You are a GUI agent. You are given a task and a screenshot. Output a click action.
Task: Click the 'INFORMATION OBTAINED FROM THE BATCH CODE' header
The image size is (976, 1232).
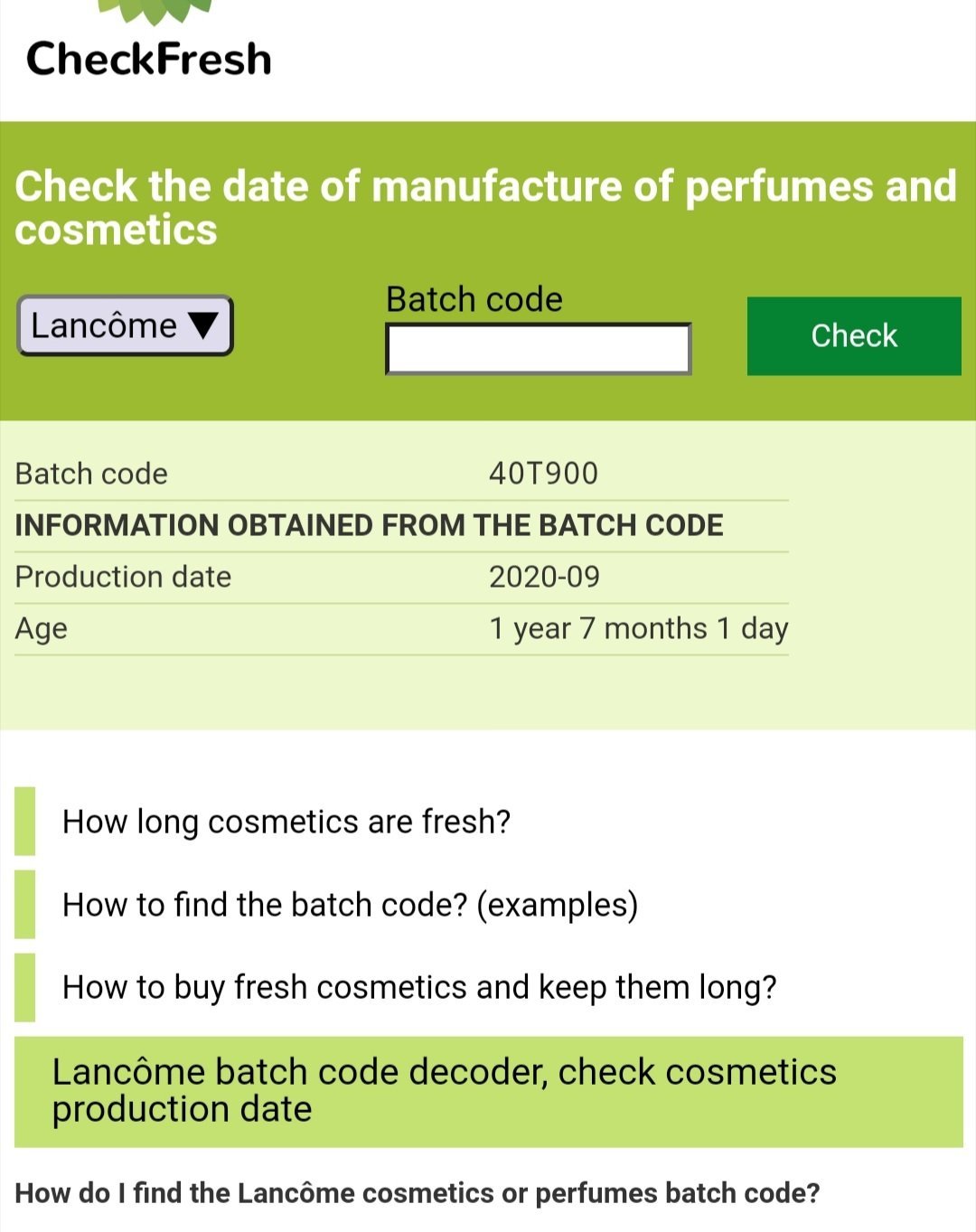tap(369, 525)
